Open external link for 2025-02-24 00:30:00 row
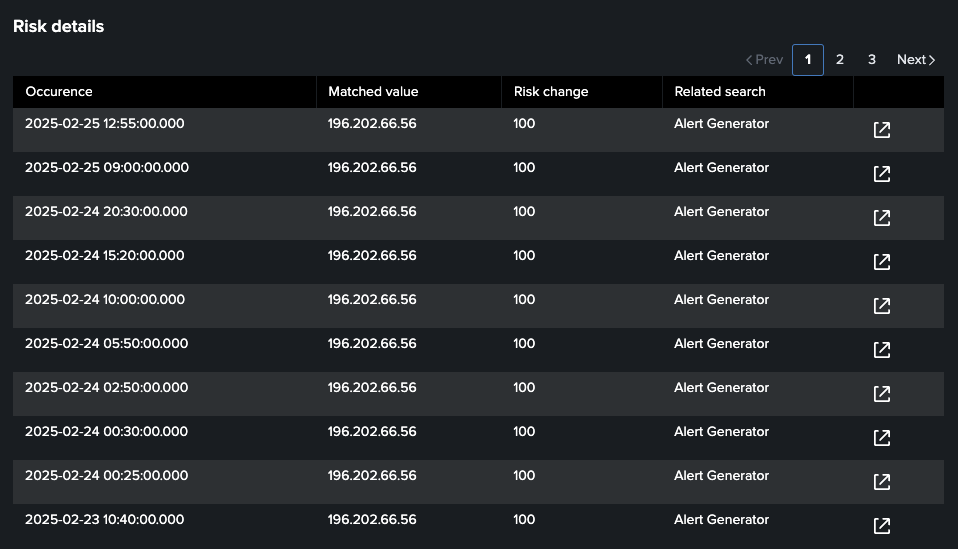Image resolution: width=958 pixels, height=549 pixels. coord(881,438)
